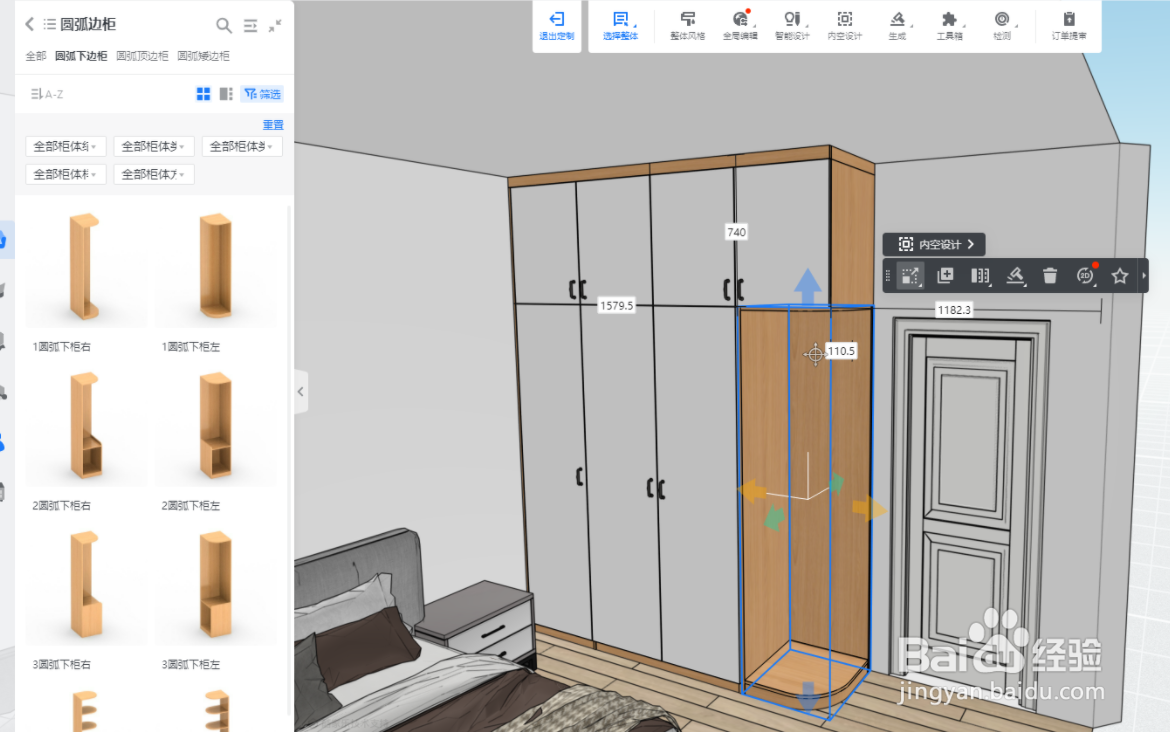Click the list-indent icon beside the search icon
The width and height of the screenshot is (1170, 732).
coord(251,25)
